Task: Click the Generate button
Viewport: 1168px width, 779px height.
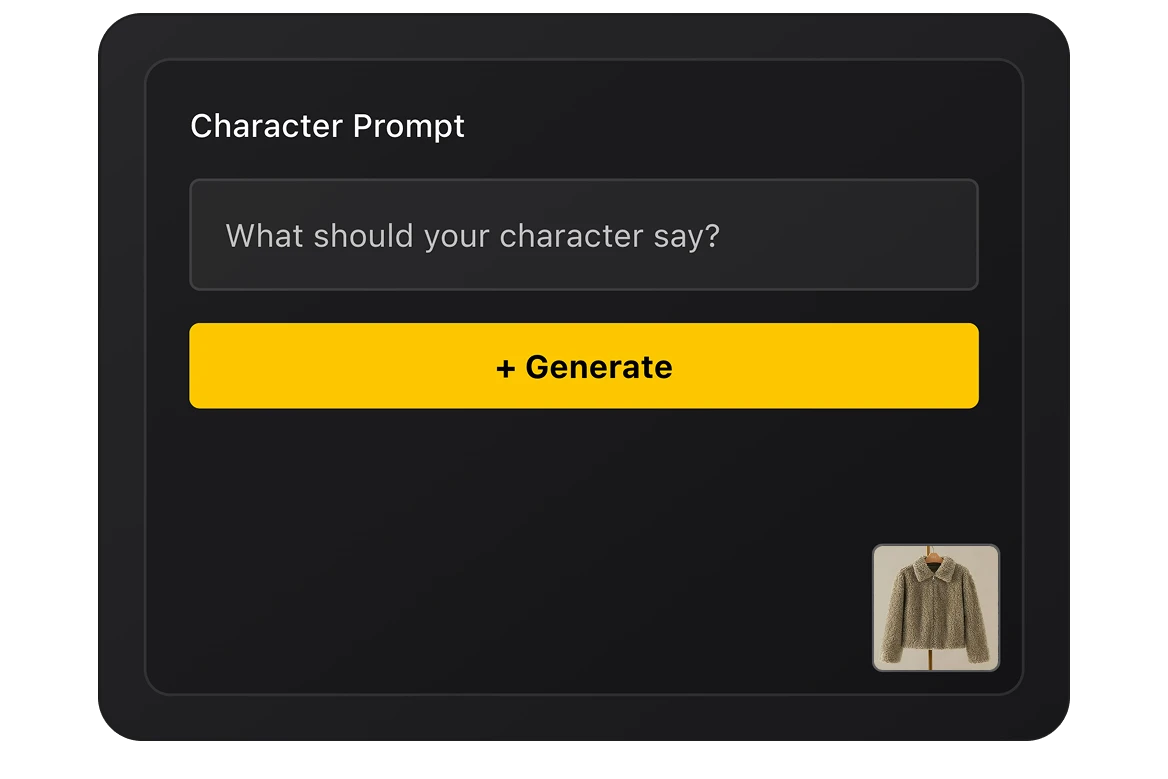Action: pos(584,366)
